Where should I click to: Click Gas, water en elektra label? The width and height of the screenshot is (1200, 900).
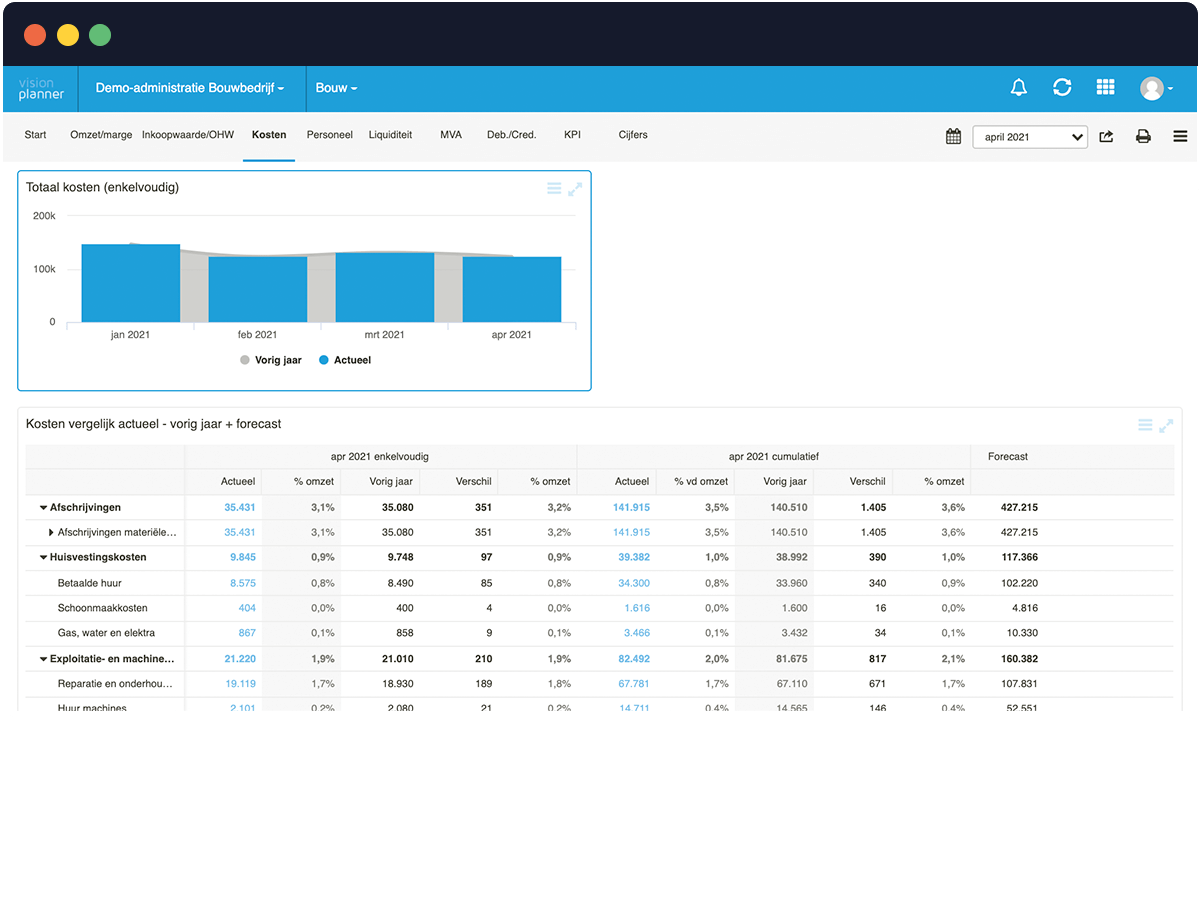(x=106, y=633)
